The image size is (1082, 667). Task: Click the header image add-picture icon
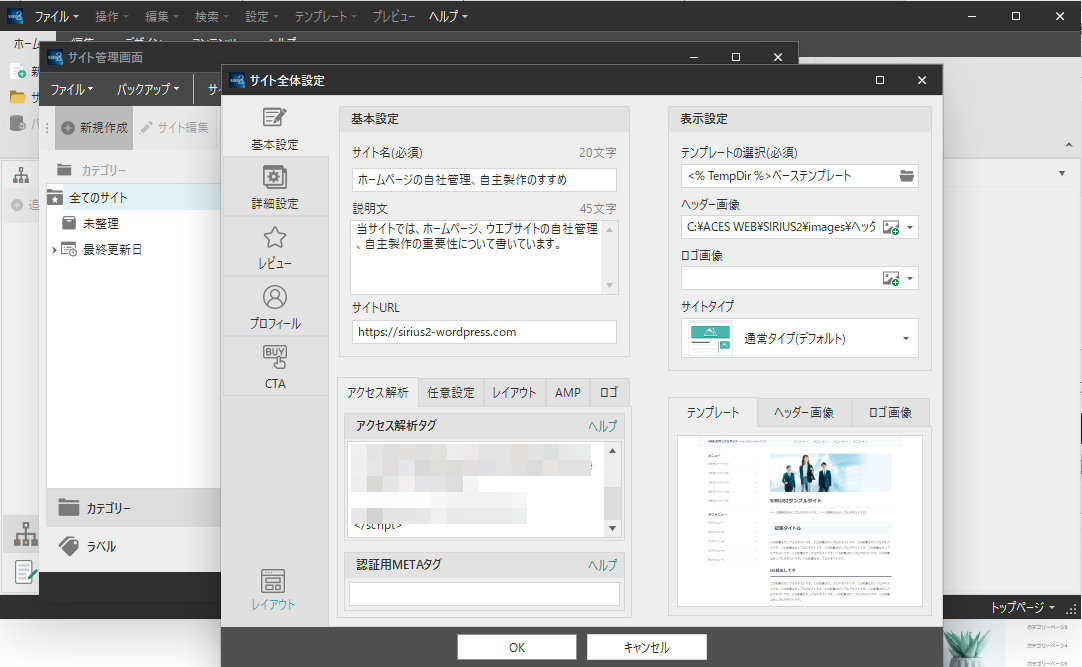(x=890, y=228)
